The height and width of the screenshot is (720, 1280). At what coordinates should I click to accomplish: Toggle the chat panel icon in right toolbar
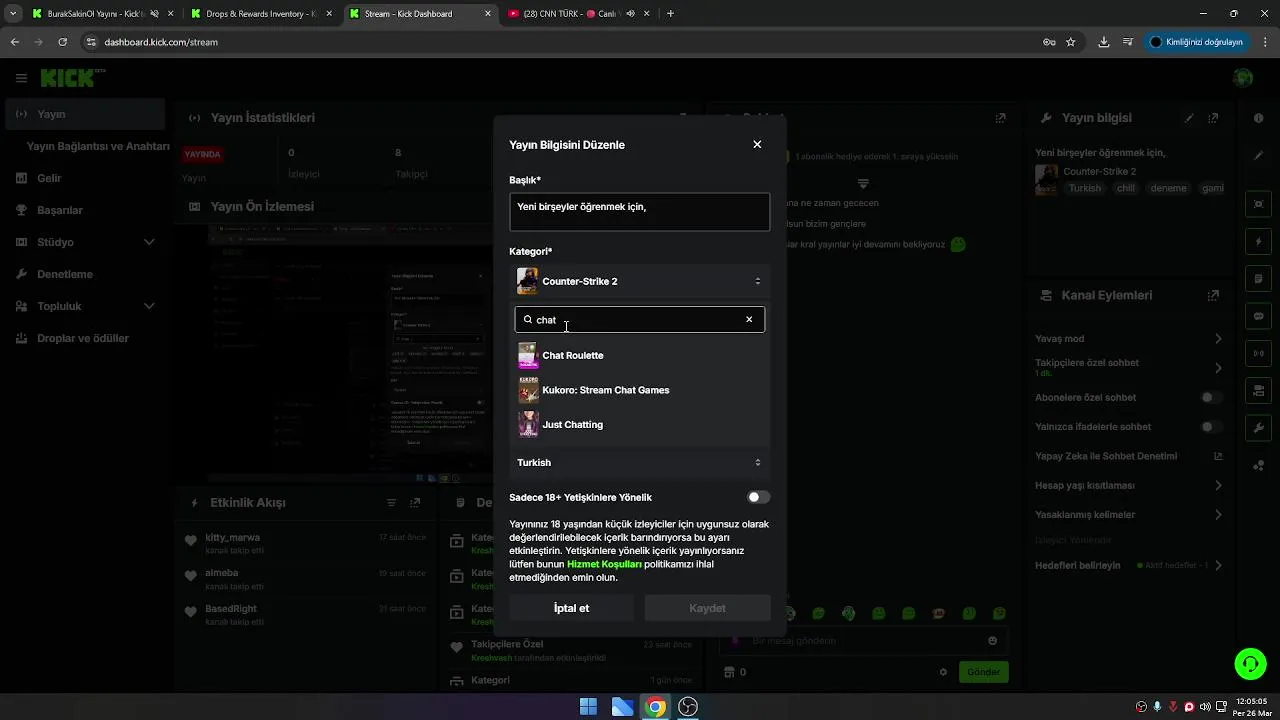click(1259, 316)
